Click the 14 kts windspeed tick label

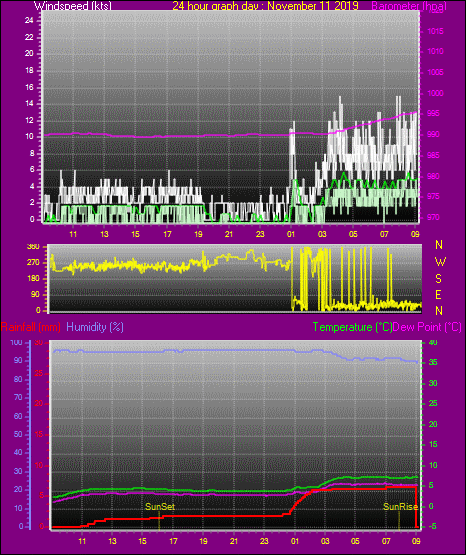click(29, 104)
